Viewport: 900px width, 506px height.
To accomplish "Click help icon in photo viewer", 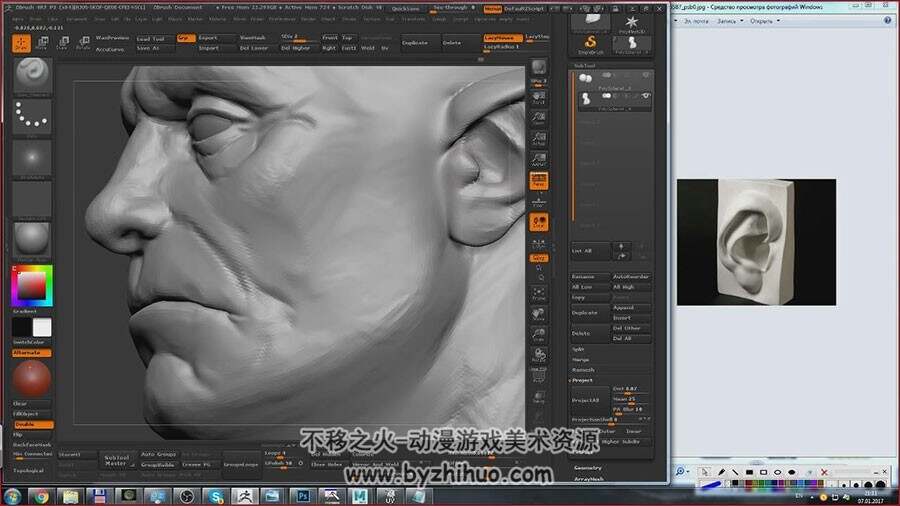I will tap(887, 20).
